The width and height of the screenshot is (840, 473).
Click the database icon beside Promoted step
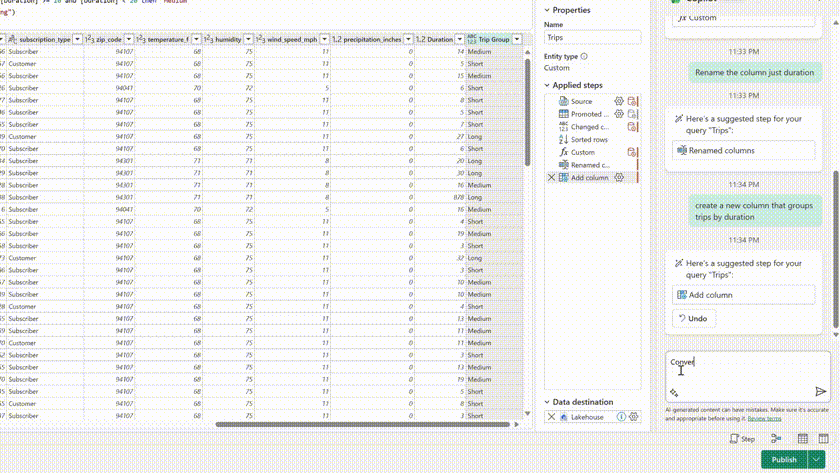point(632,114)
